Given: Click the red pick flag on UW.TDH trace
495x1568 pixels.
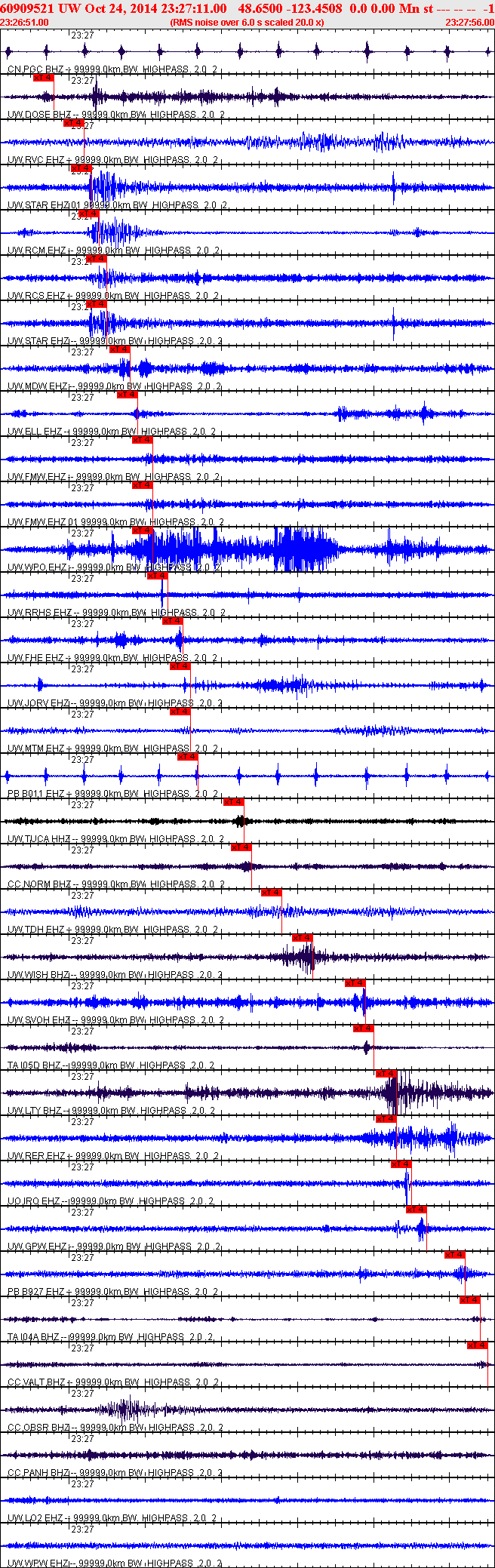Looking at the screenshot, I should (x=271, y=892).
